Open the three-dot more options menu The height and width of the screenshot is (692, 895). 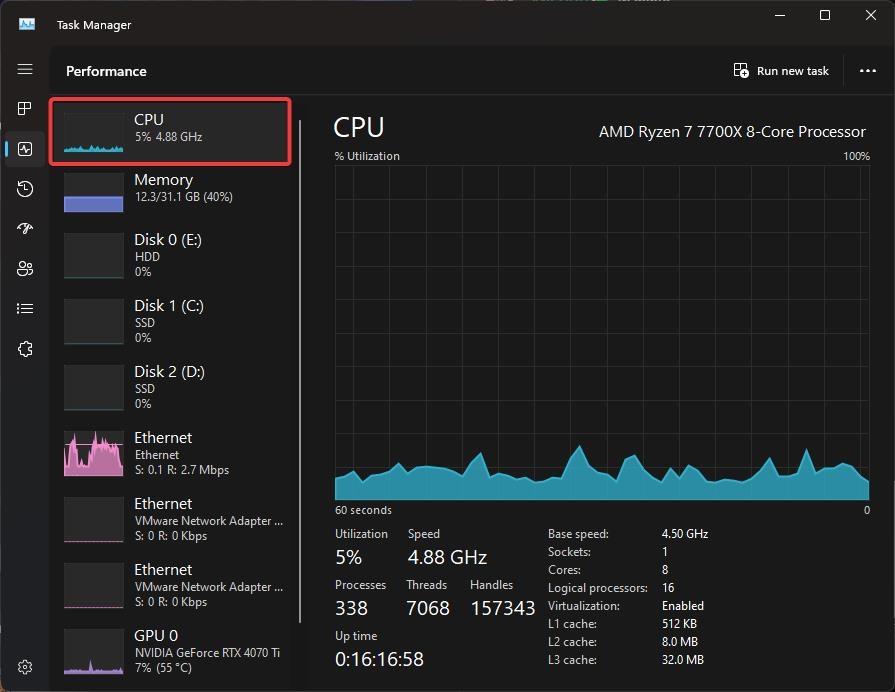coord(868,71)
